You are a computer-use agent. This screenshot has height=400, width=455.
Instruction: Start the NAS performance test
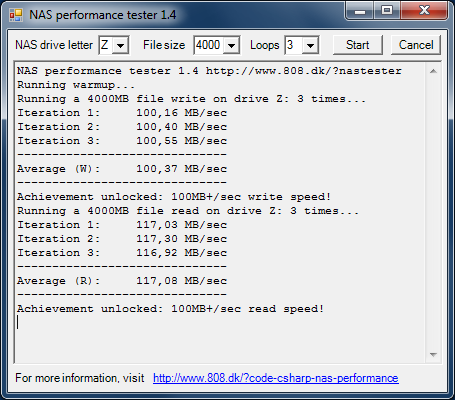[358, 45]
